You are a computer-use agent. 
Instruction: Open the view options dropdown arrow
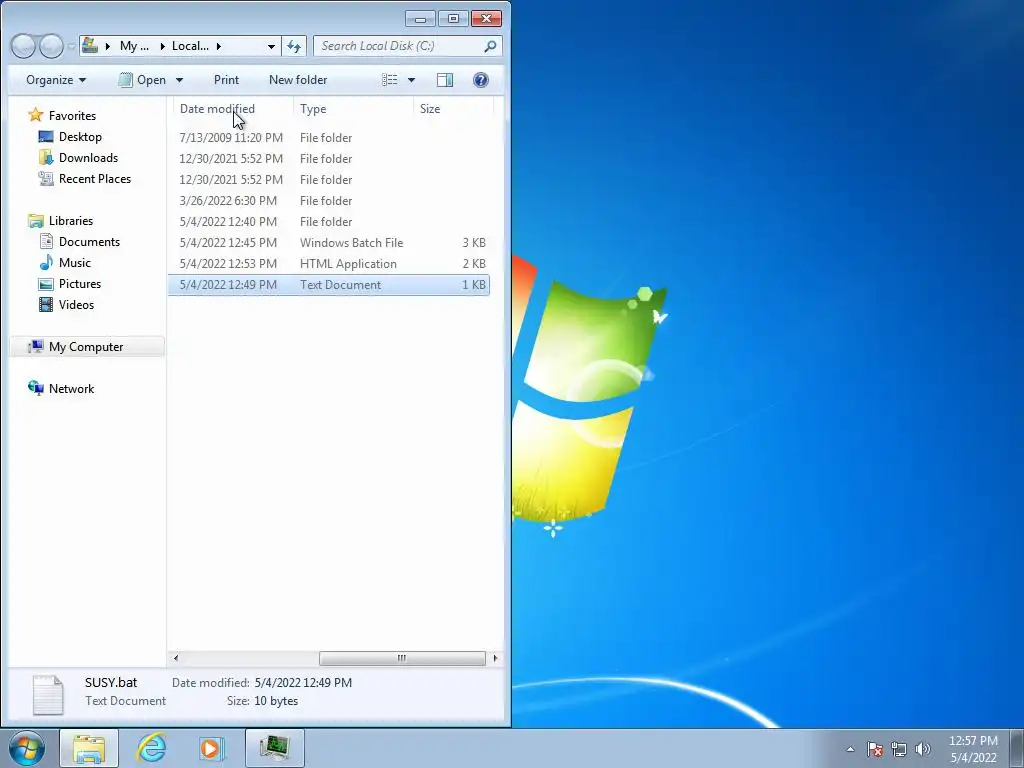tap(411, 80)
